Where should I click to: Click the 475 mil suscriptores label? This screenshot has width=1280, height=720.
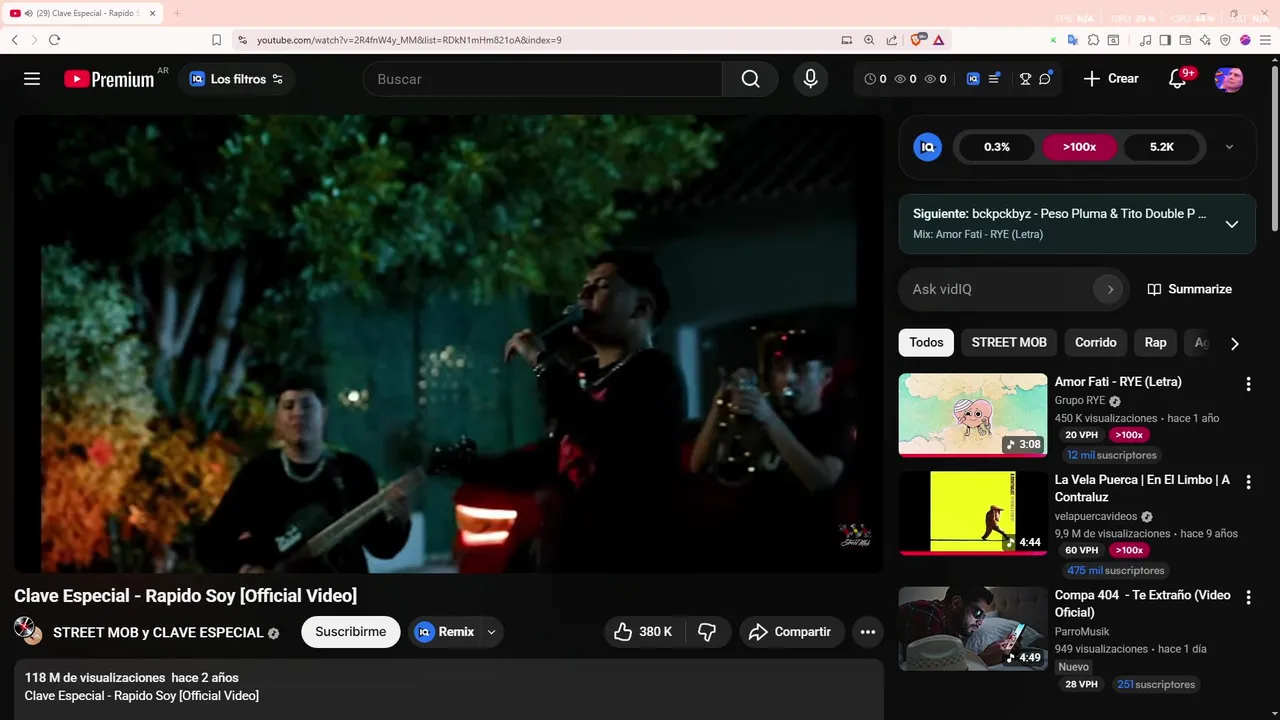coord(1115,570)
